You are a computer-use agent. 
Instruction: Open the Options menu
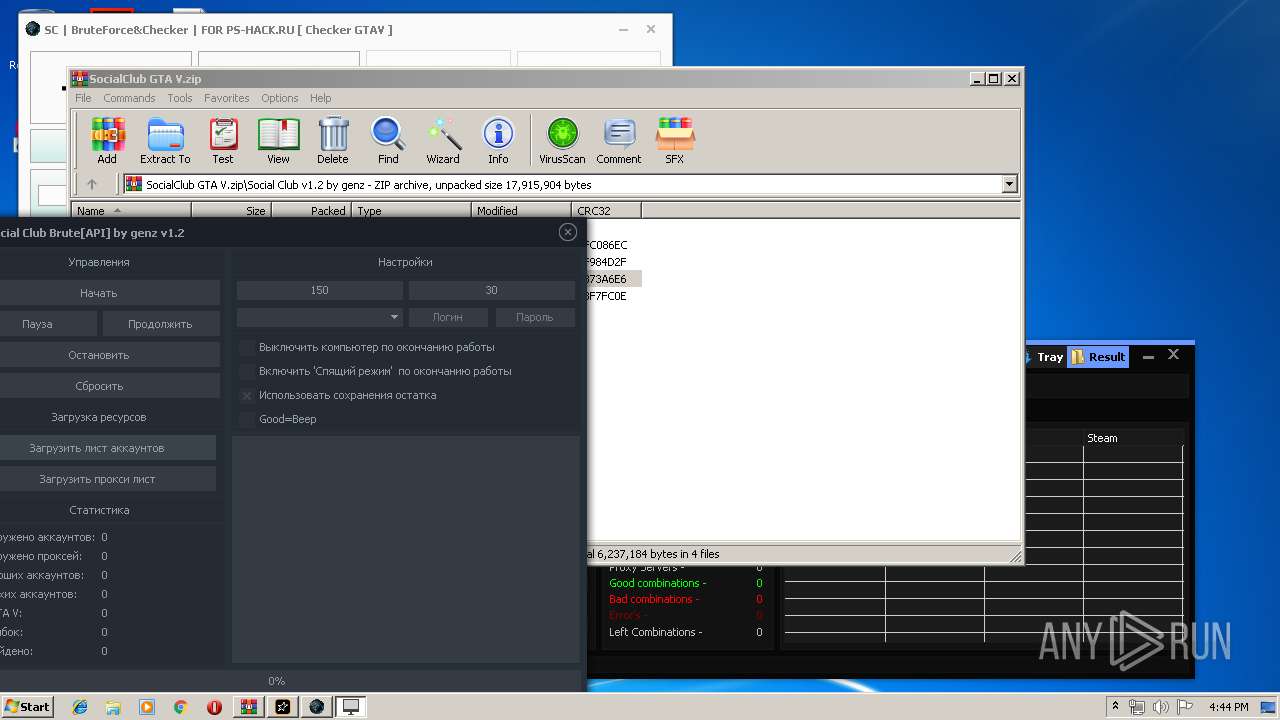[x=280, y=98]
